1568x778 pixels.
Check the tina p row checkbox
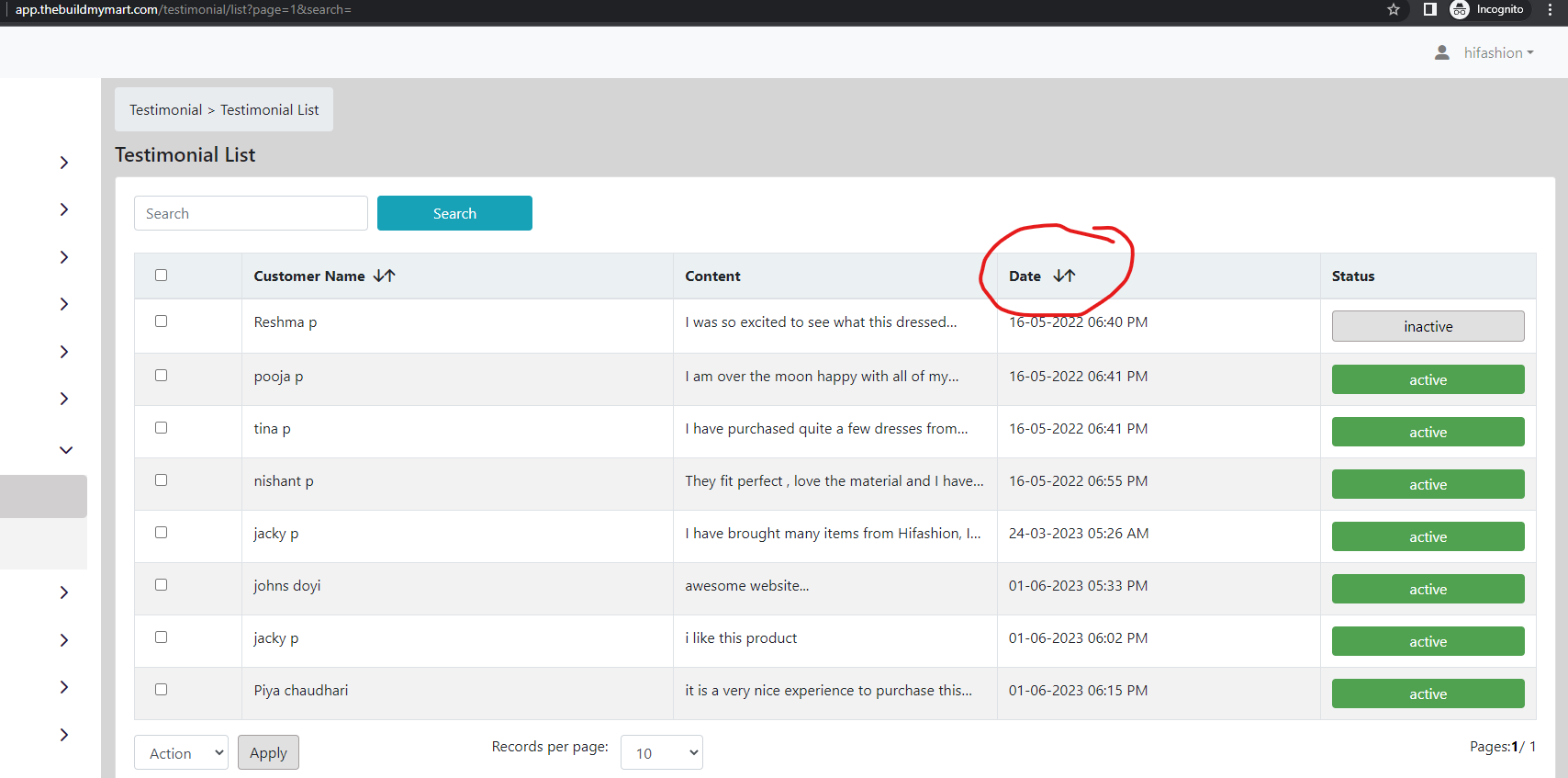click(162, 427)
